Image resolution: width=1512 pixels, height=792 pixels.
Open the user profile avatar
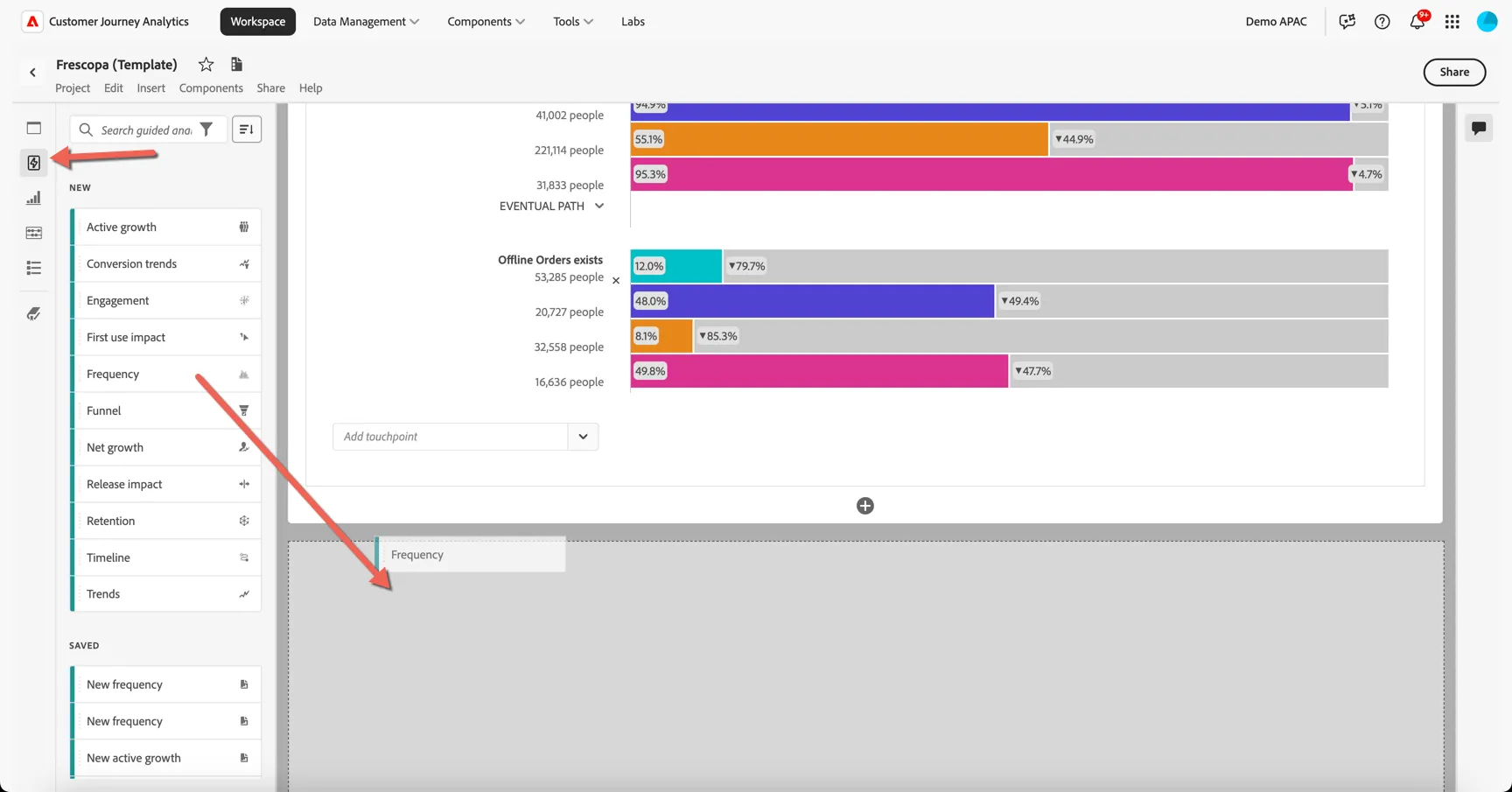(x=1487, y=22)
